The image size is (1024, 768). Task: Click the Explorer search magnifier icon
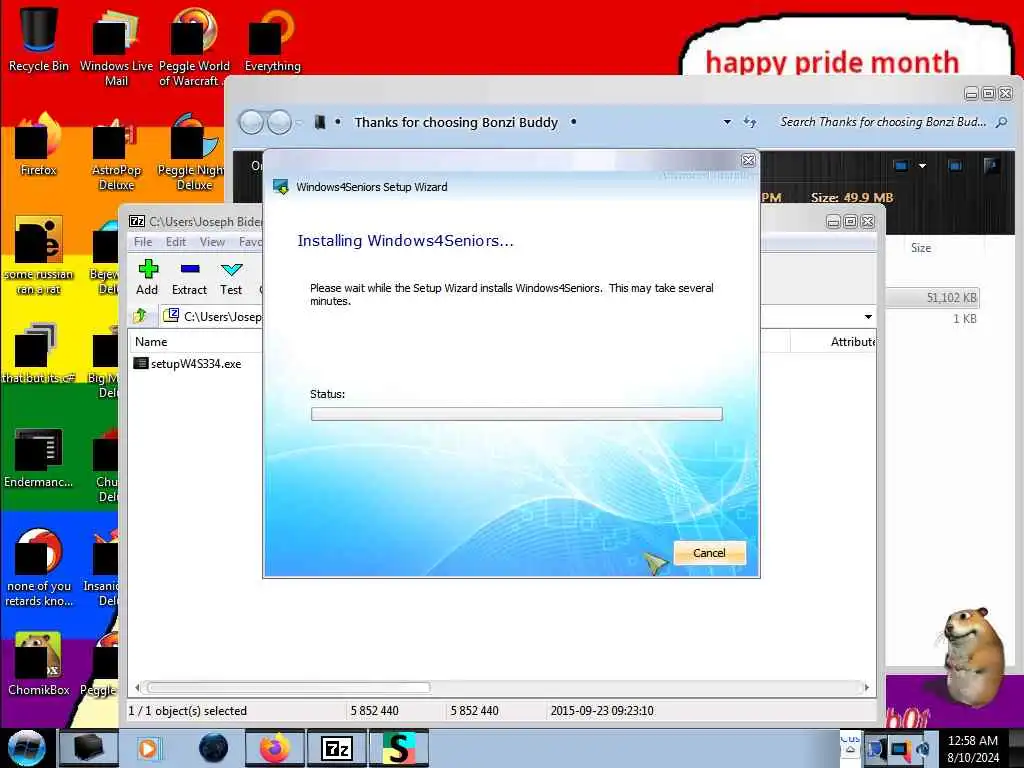[x=1001, y=122]
